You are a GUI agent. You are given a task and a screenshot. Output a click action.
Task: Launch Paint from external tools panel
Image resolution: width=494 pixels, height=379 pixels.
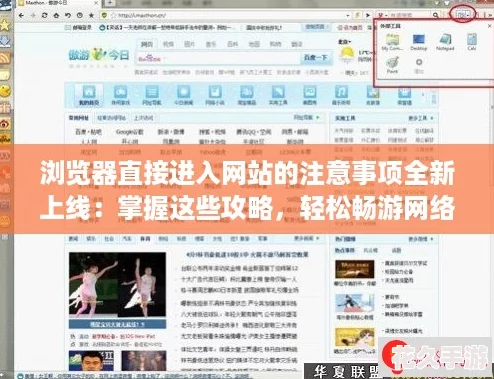(x=392, y=65)
